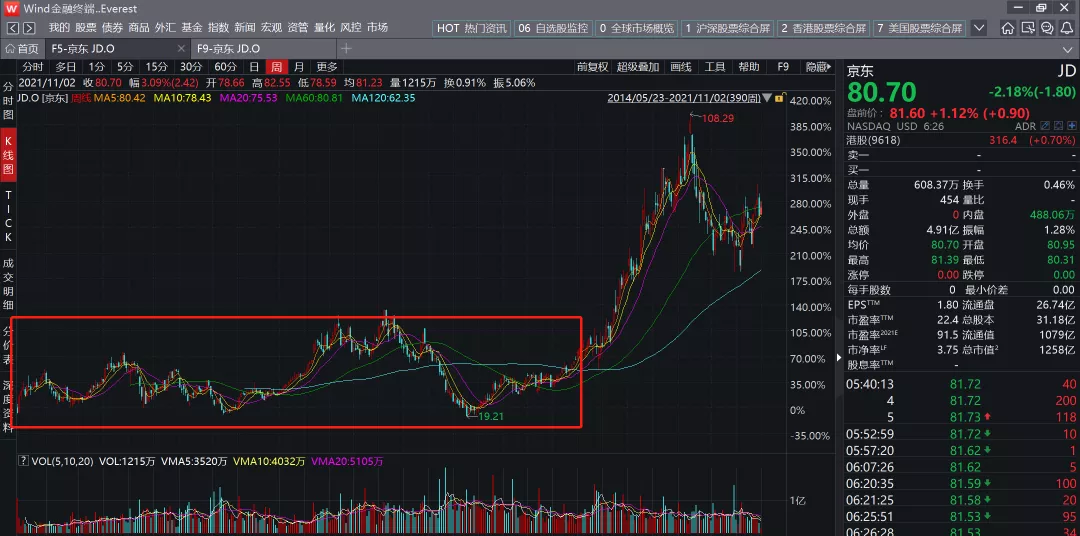Open the 更多 period options
Screen dimensions: 1080x536
point(326,67)
